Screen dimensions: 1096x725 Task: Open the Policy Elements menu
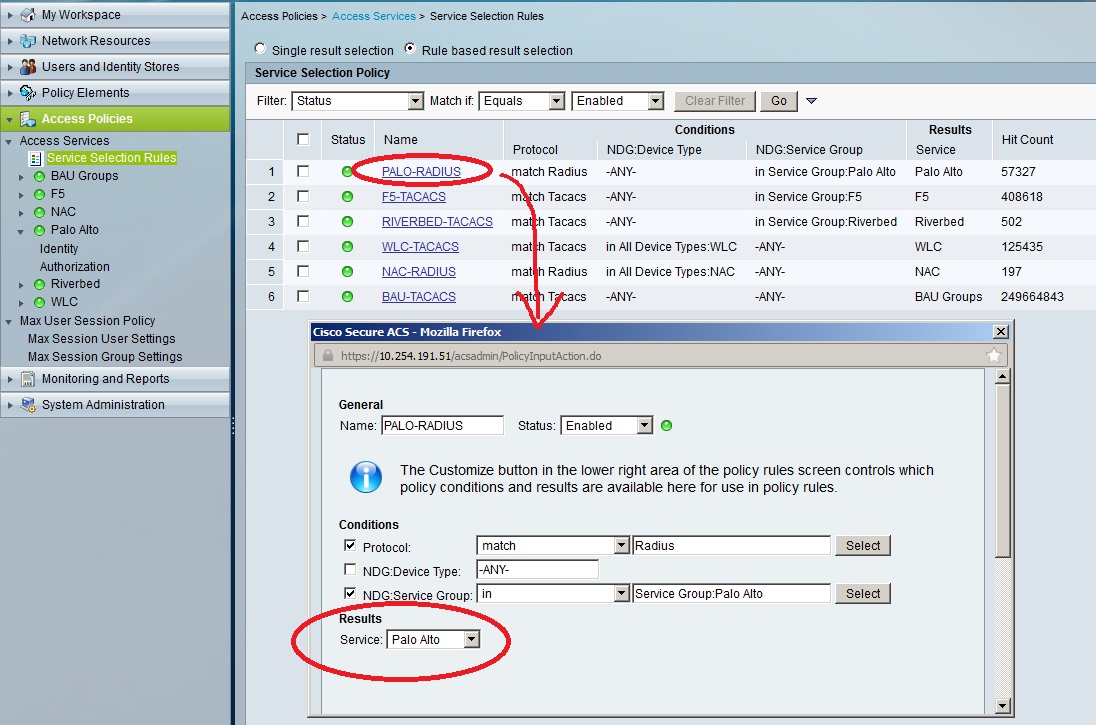(115, 92)
